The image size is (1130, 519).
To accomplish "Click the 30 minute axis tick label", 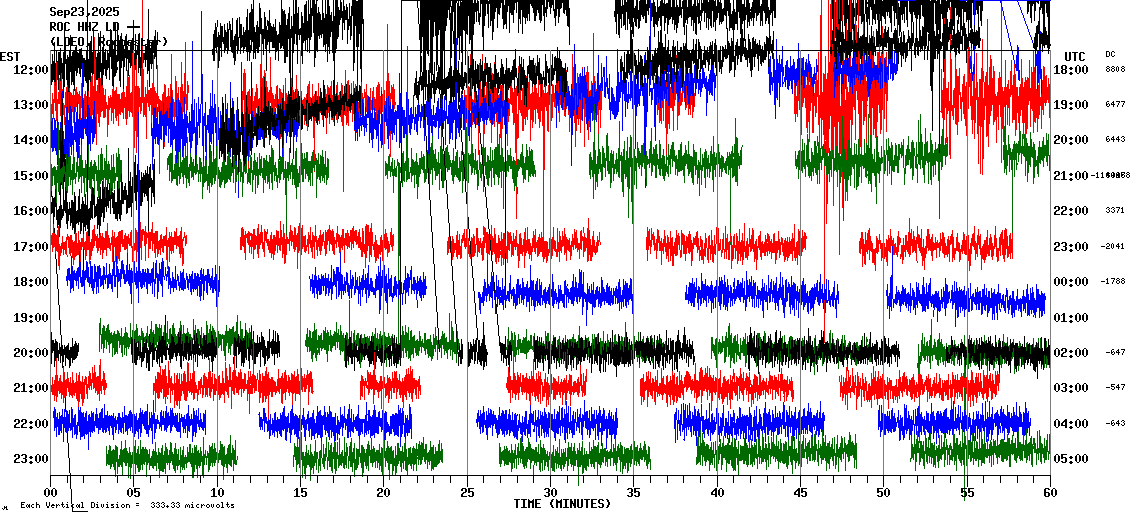I will coord(550,493).
